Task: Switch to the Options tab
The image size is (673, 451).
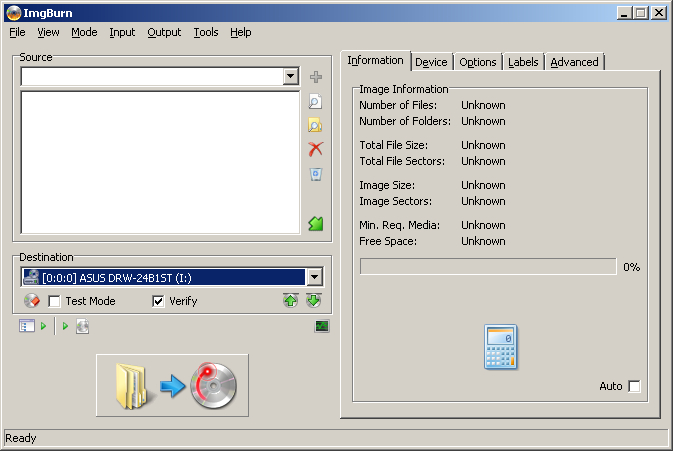Action: click(478, 62)
